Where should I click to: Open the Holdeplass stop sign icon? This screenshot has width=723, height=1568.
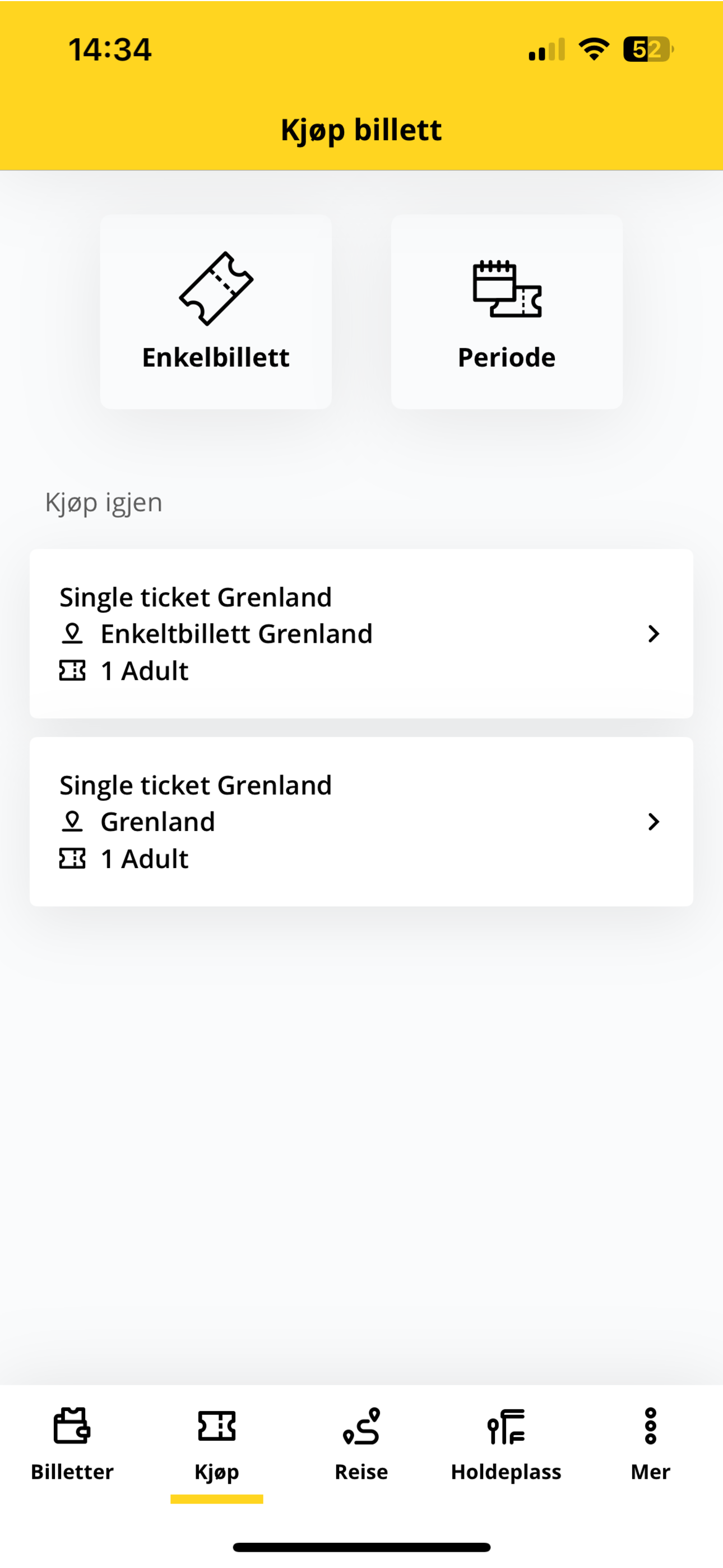click(x=506, y=1426)
